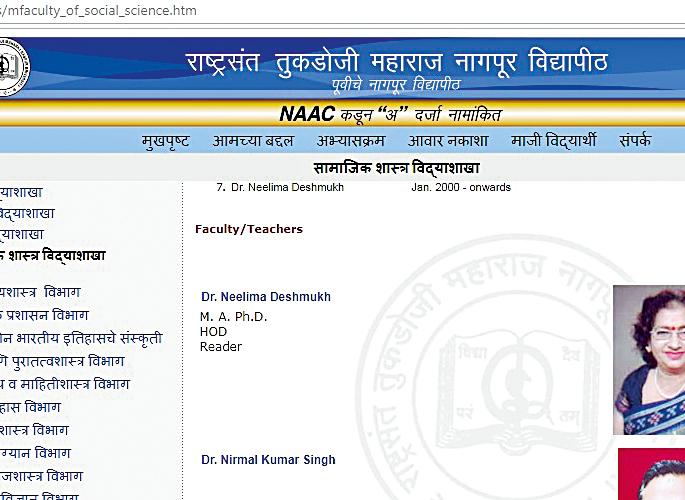The height and width of the screenshot is (500, 685).
Task: Open the photo of Dr. Neelima Deshmukh
Action: (x=649, y=360)
